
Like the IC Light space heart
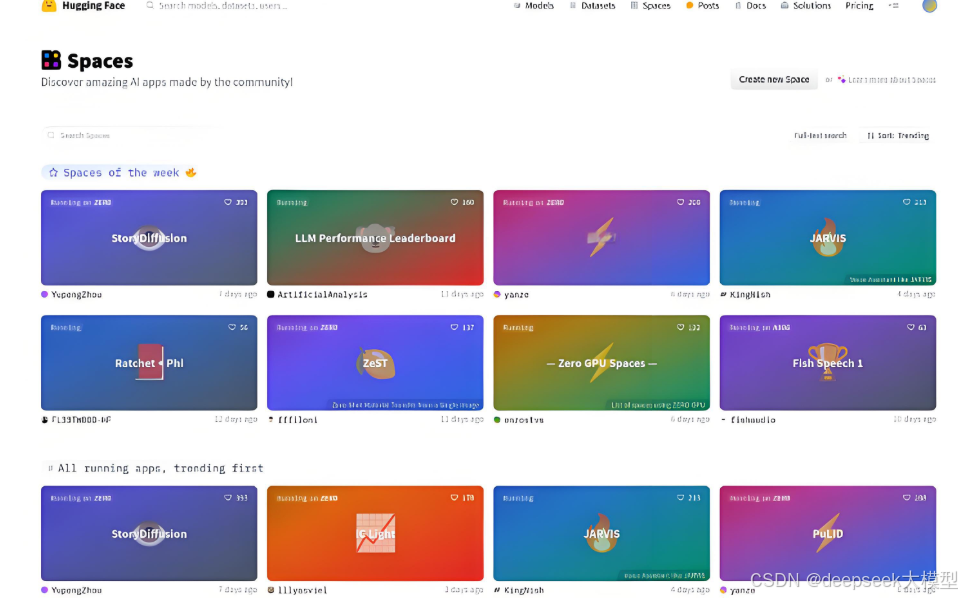pos(454,498)
